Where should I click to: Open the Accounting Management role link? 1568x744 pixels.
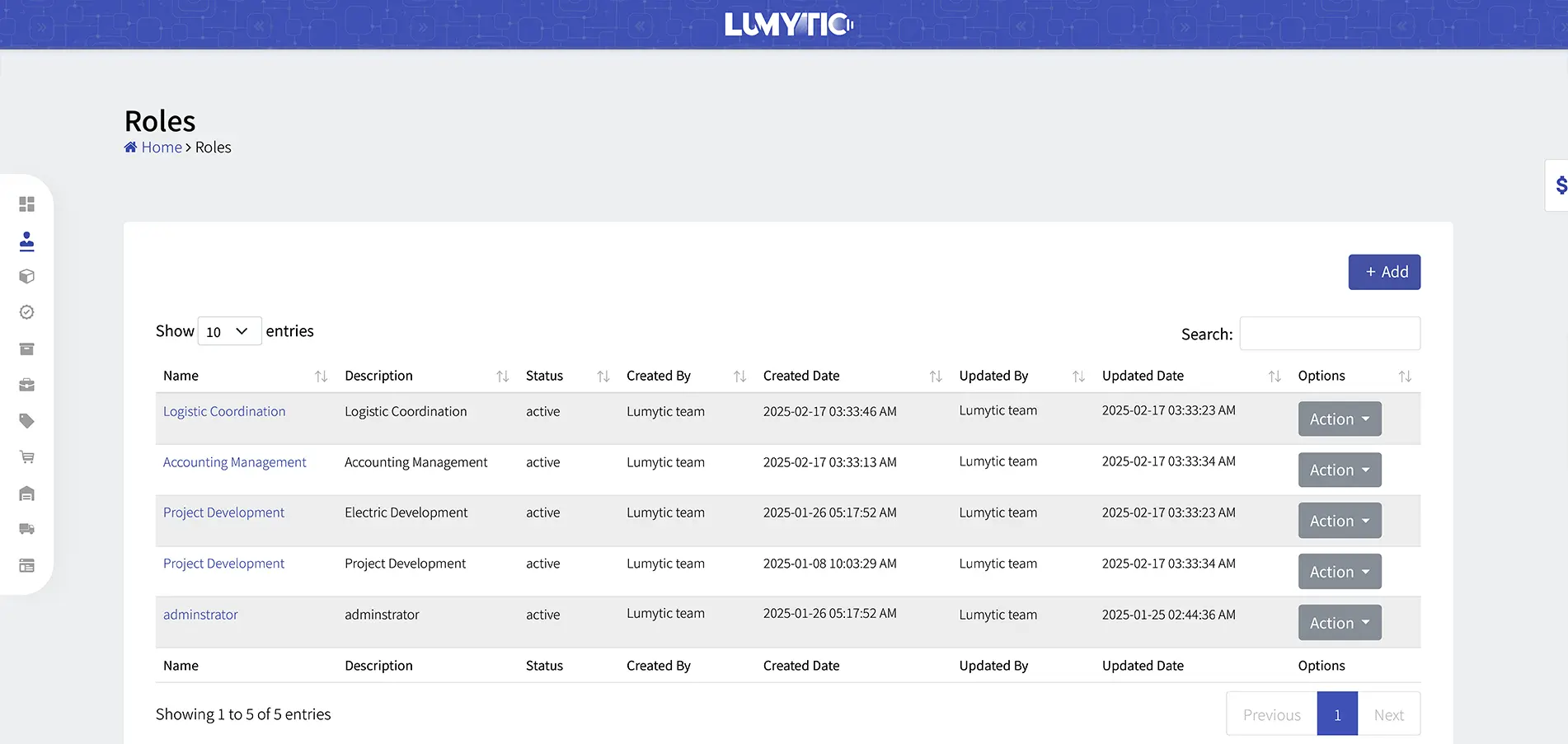234,462
